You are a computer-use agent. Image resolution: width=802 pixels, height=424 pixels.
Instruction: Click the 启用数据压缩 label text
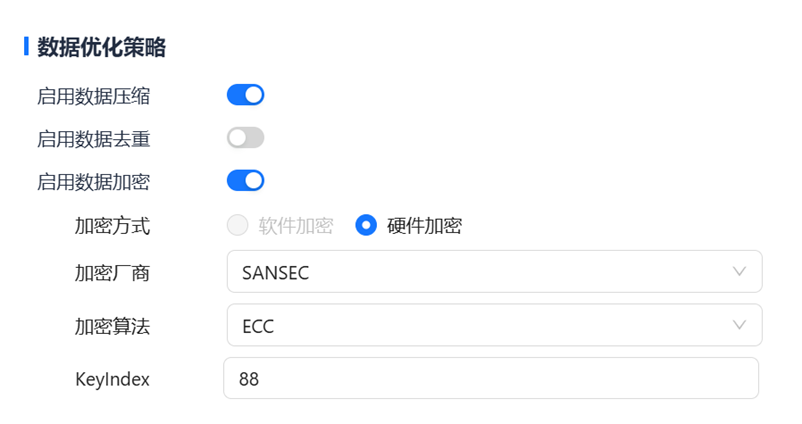94,96
